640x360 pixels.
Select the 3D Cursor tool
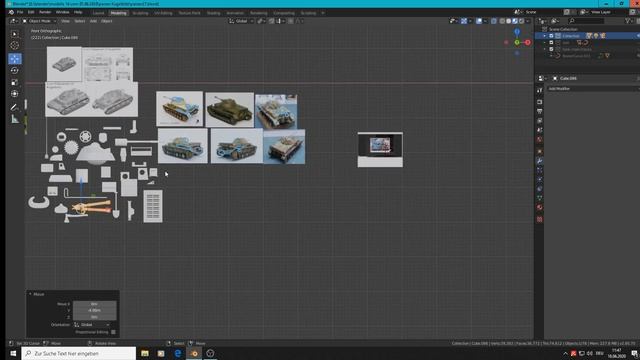[x=15, y=46]
